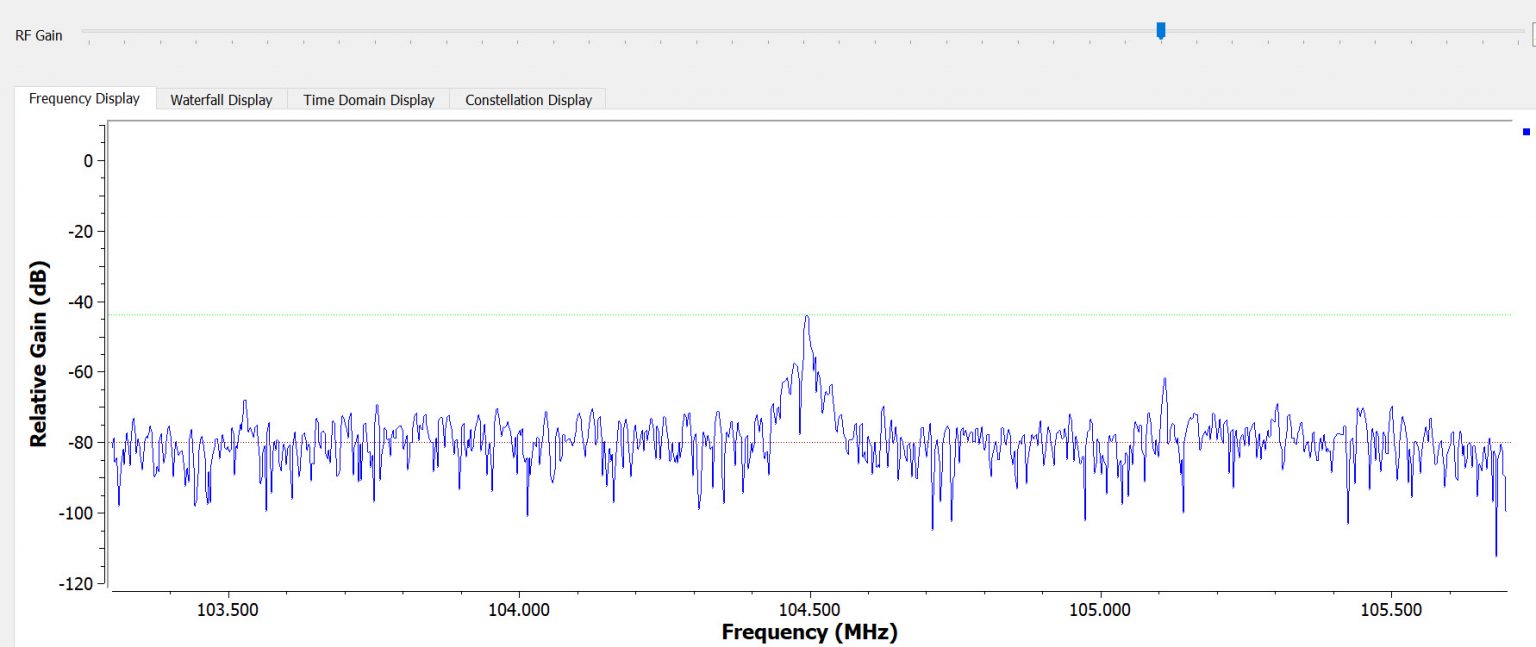Select the Time Domain Display tab

pyautogui.click(x=368, y=100)
